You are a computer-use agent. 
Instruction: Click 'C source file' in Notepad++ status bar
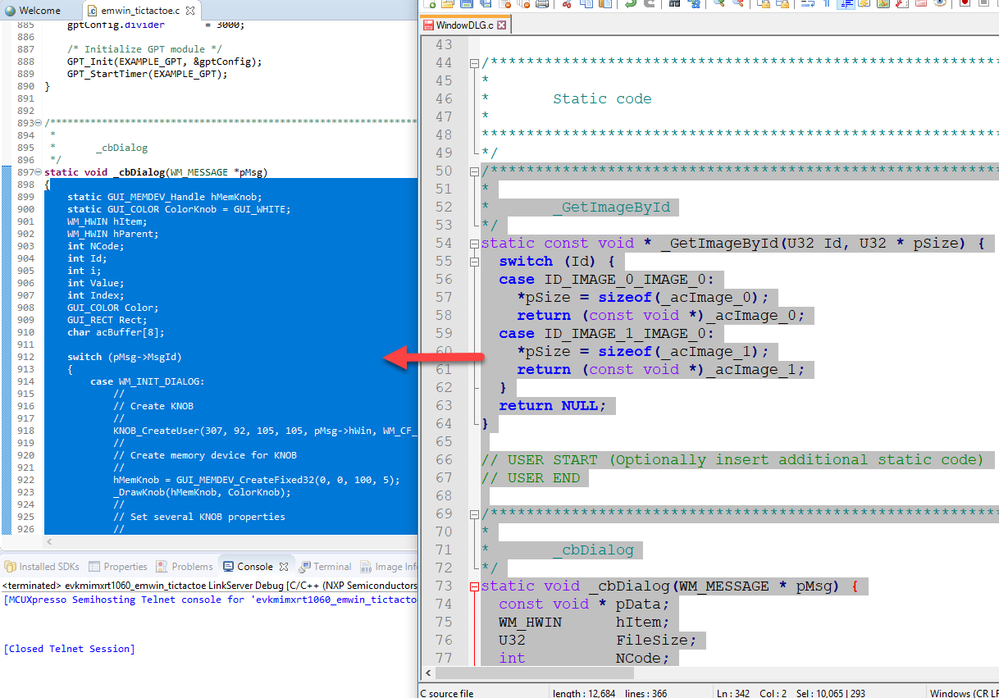[x=447, y=693]
